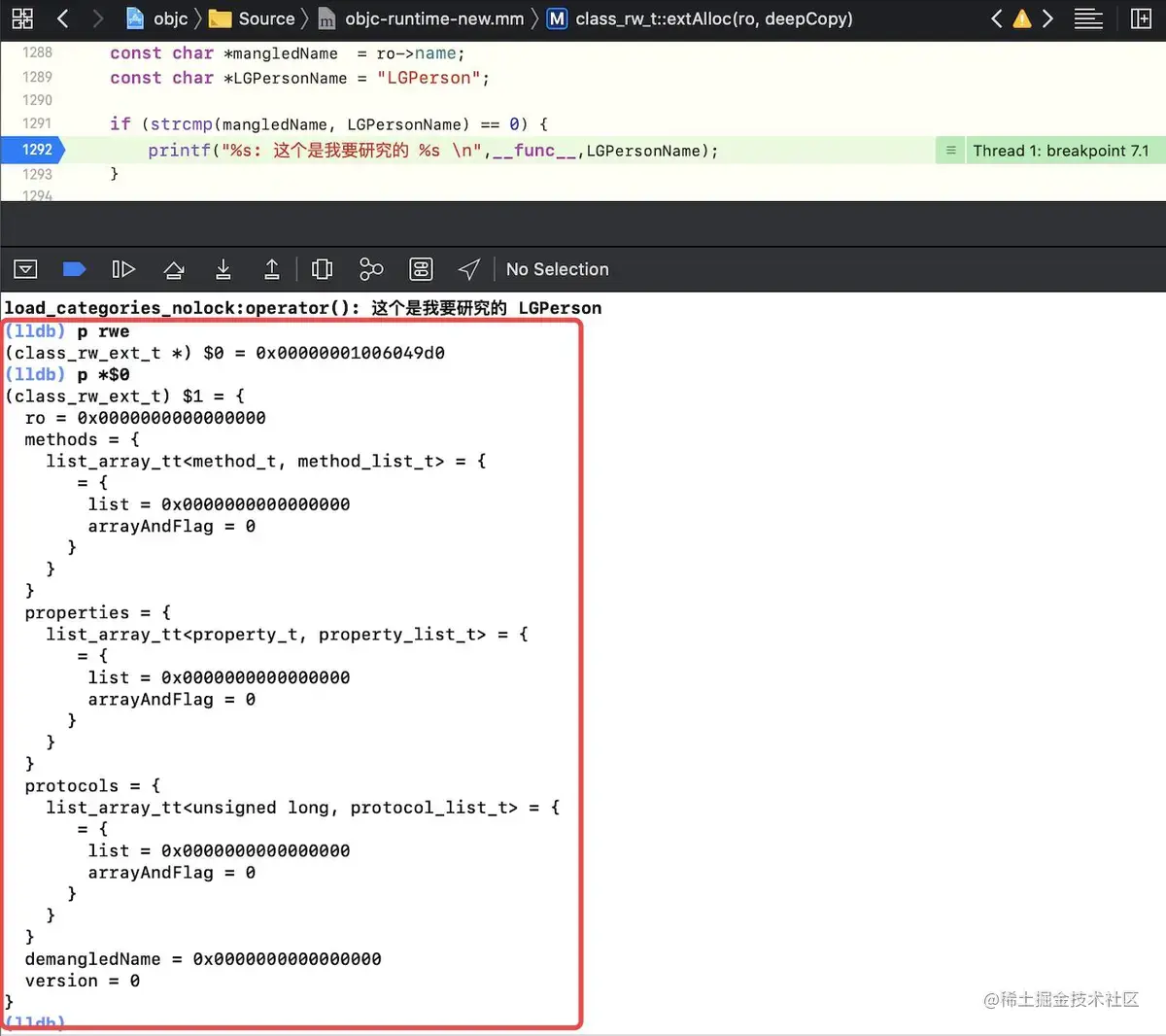Open the No Selection process picker
Screen dimensions: 1166x1036
pyautogui.click(x=558, y=269)
